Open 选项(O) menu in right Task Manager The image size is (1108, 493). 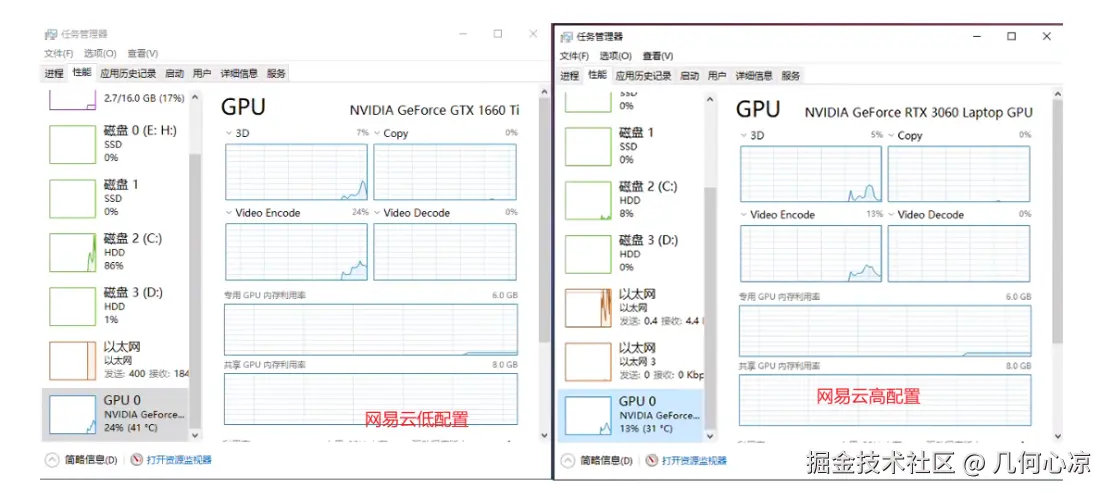(615, 56)
